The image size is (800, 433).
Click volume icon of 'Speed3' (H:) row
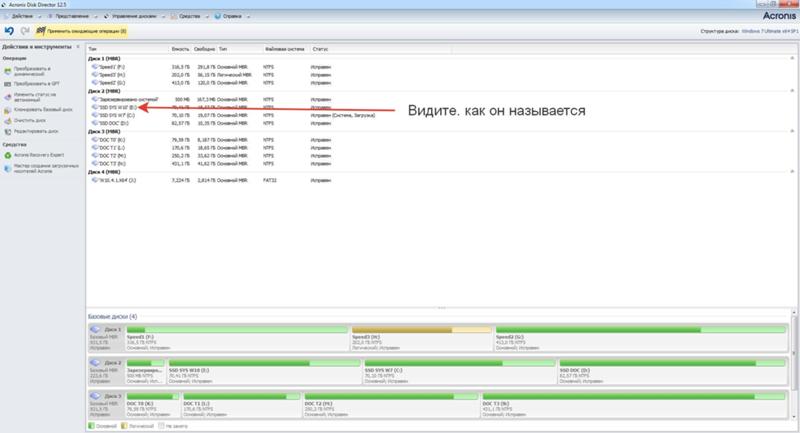[95, 74]
